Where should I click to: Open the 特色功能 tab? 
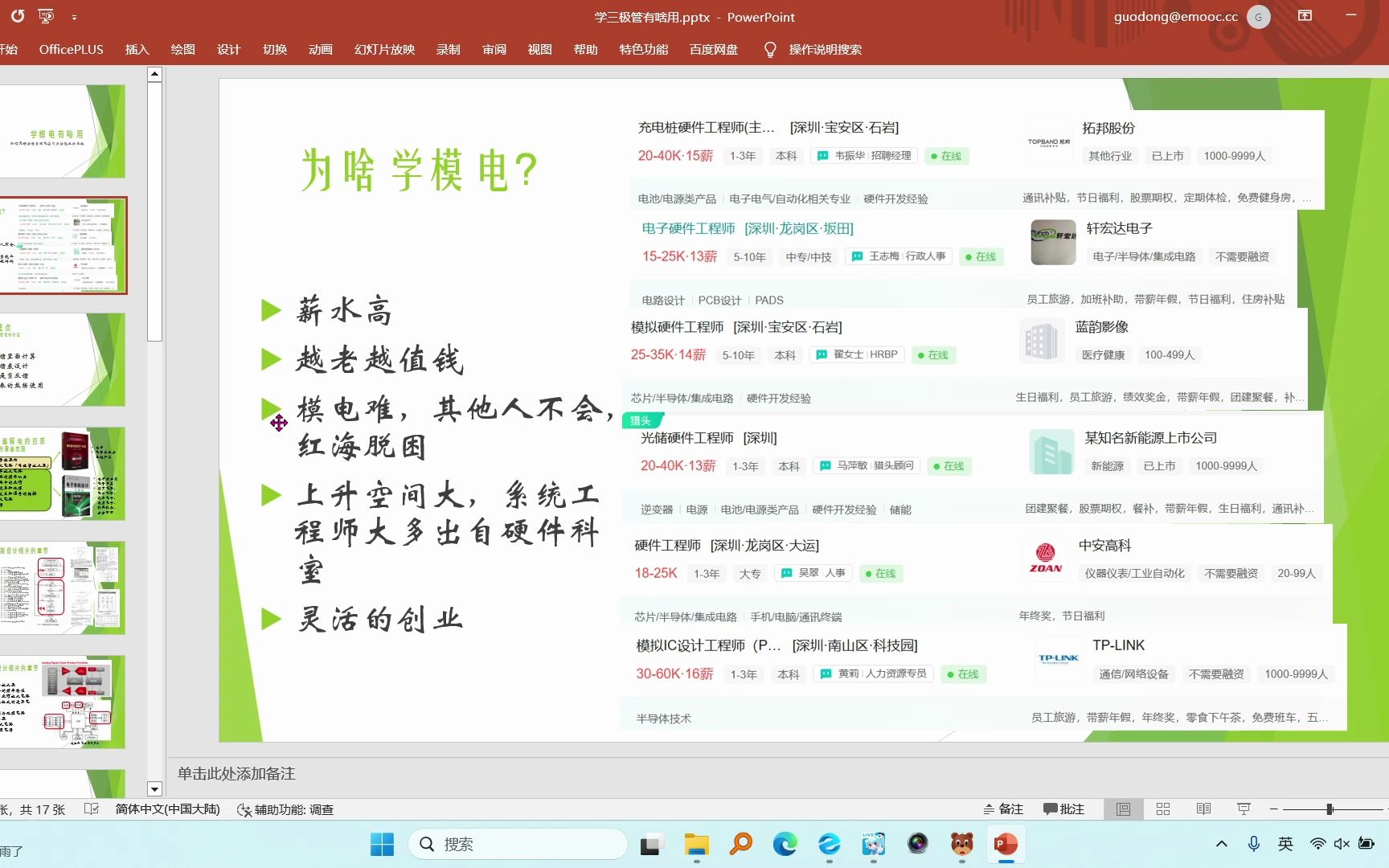[x=644, y=50]
